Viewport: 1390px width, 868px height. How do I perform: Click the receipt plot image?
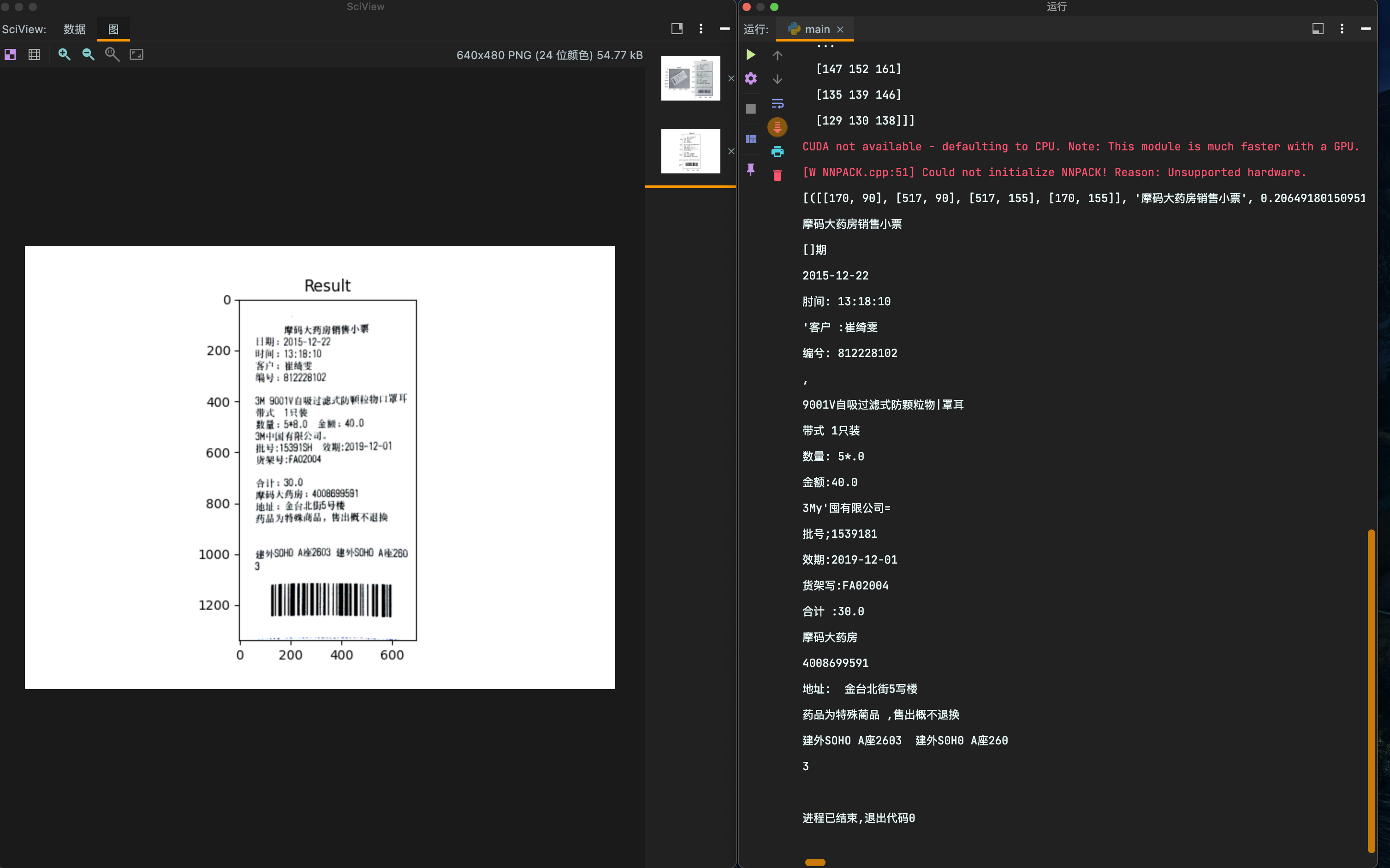tap(320, 467)
